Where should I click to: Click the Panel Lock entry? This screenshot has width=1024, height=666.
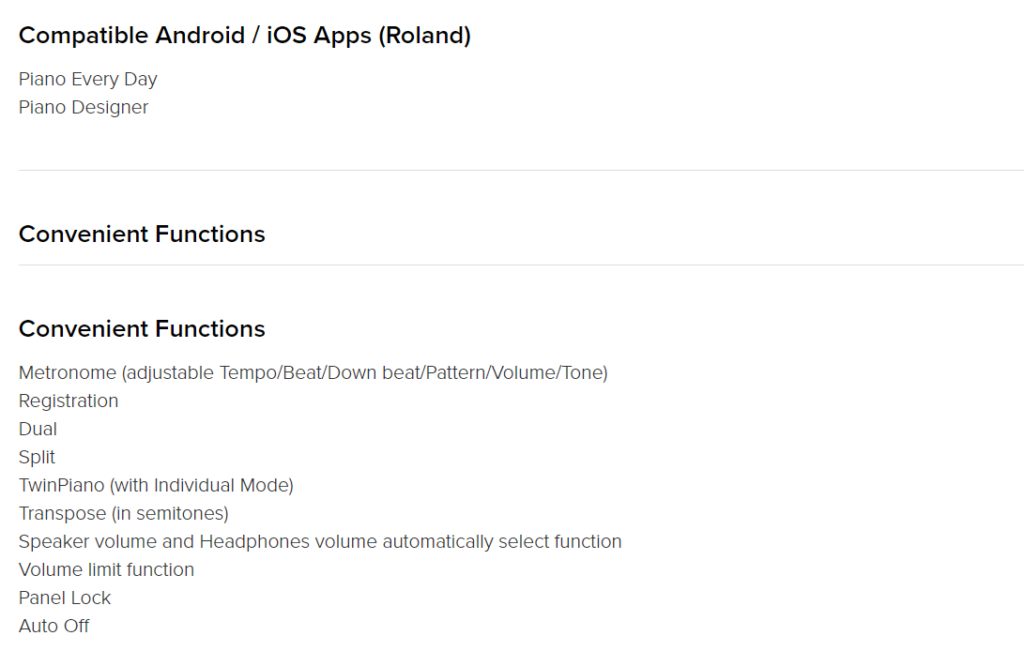click(65, 597)
